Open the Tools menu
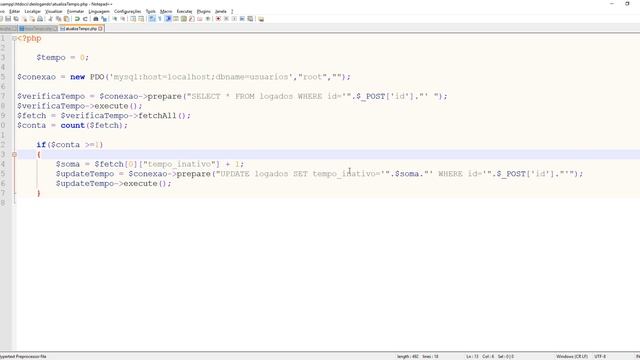Image resolution: width=640 pixels, height=360 pixels. click(151, 11)
